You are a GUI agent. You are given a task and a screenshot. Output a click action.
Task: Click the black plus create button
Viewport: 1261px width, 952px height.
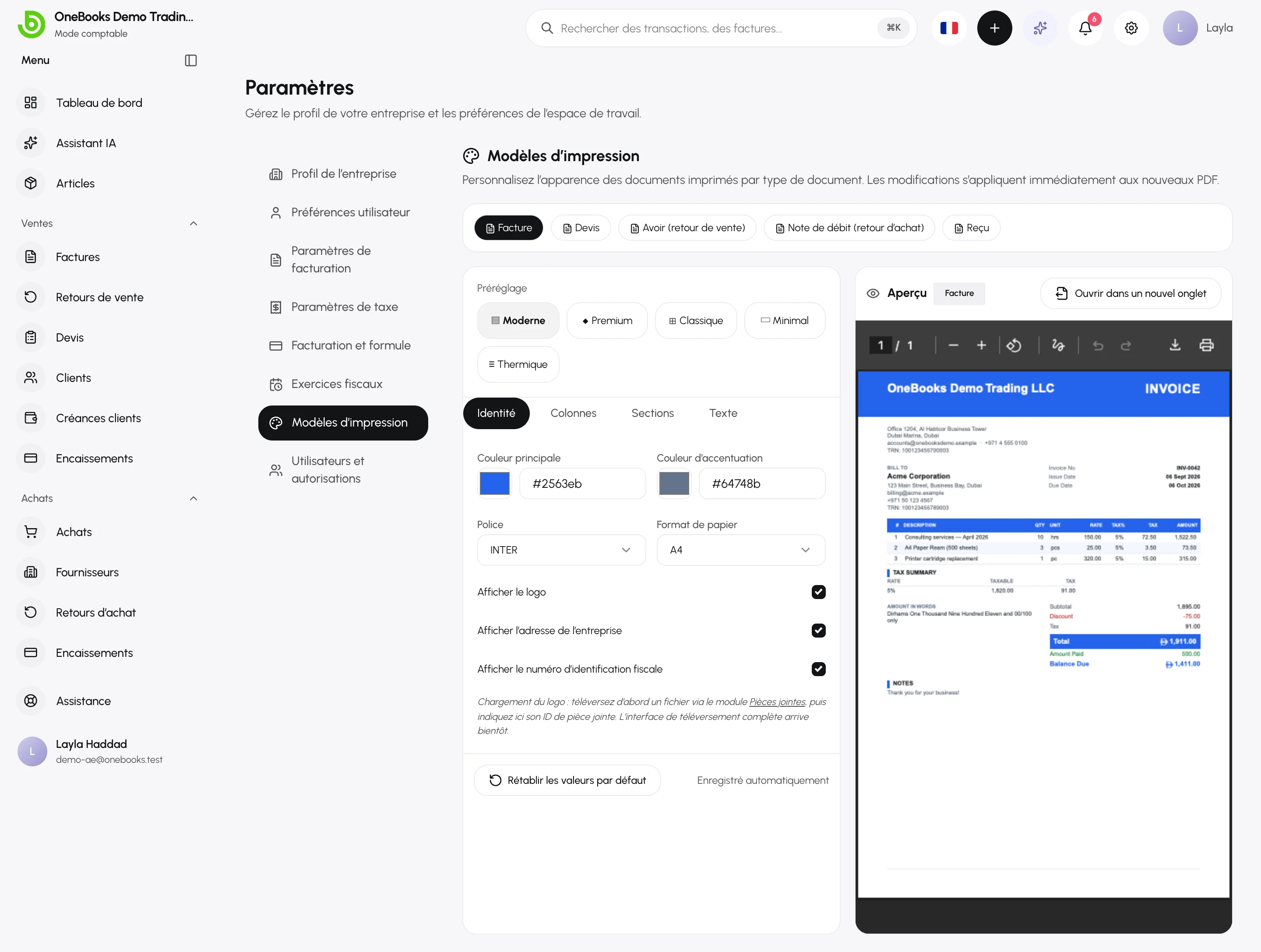995,28
